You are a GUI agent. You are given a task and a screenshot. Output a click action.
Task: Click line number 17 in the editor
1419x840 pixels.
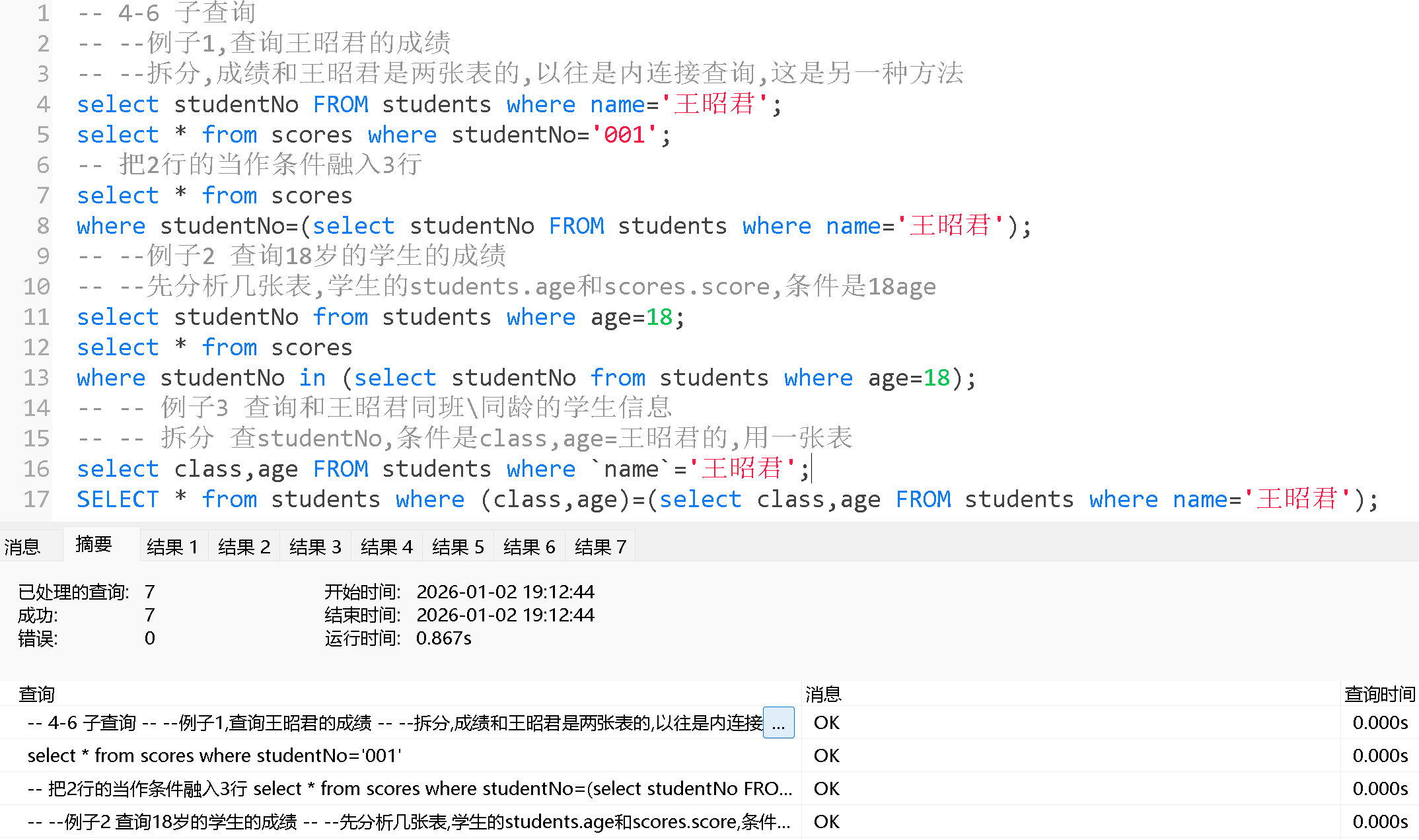34,499
